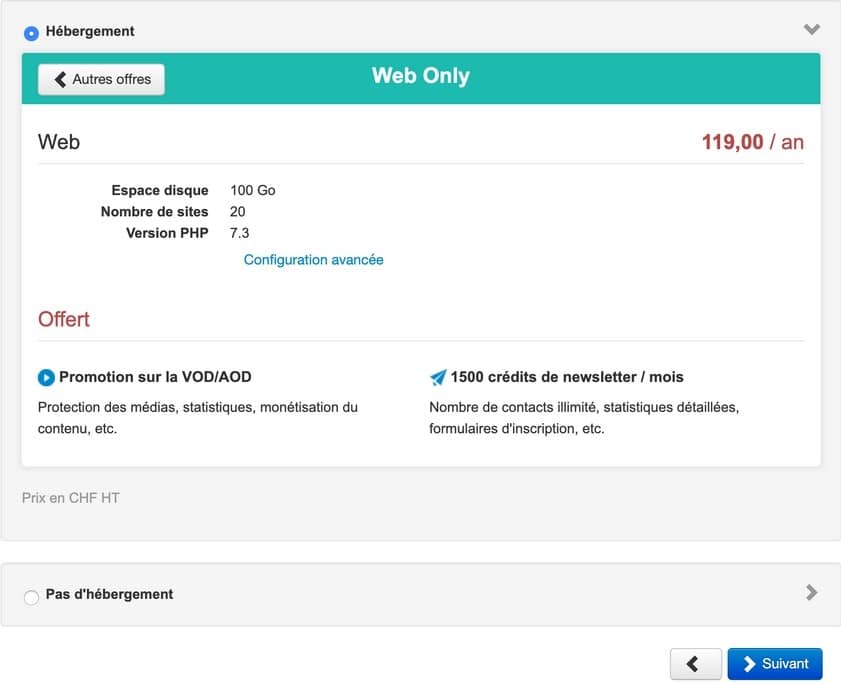Click the Version PHP value 7.3
The image size is (841, 684).
239,233
